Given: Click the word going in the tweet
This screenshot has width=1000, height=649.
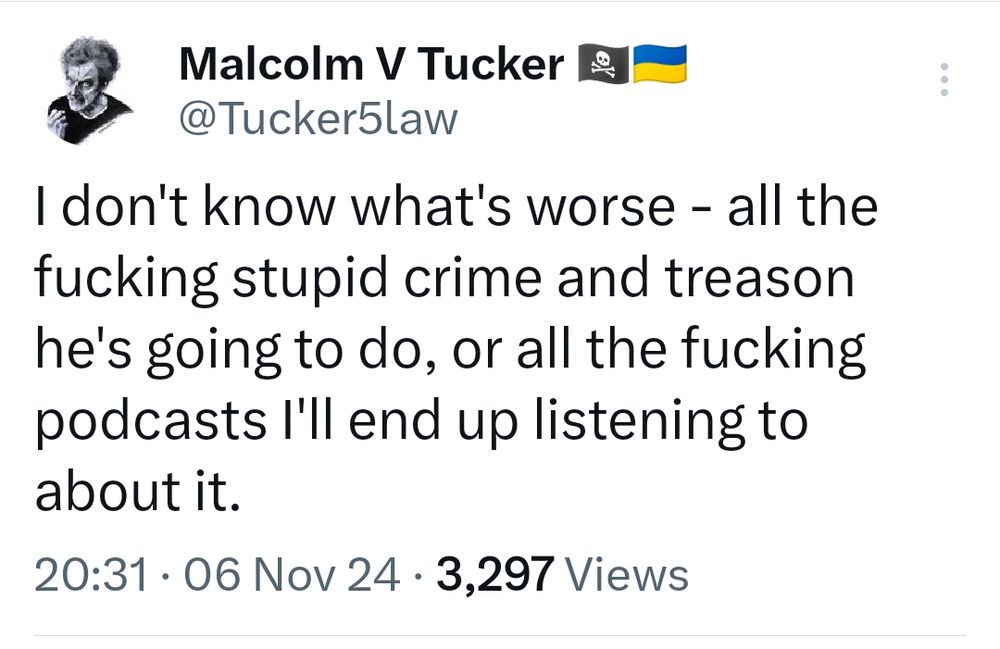Looking at the screenshot, I should (214, 351).
